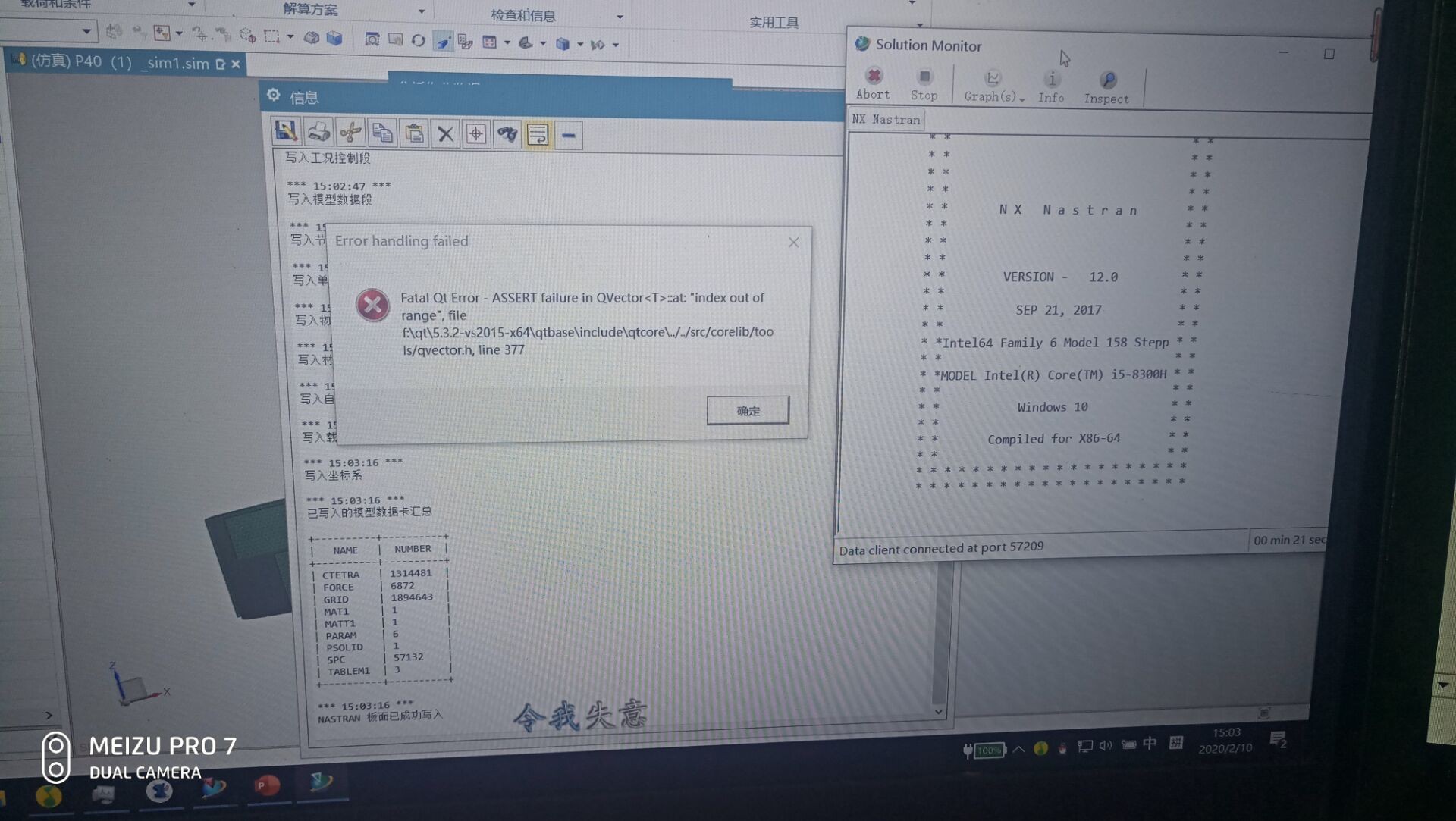Open the 信息 window gear settings icon

274,96
